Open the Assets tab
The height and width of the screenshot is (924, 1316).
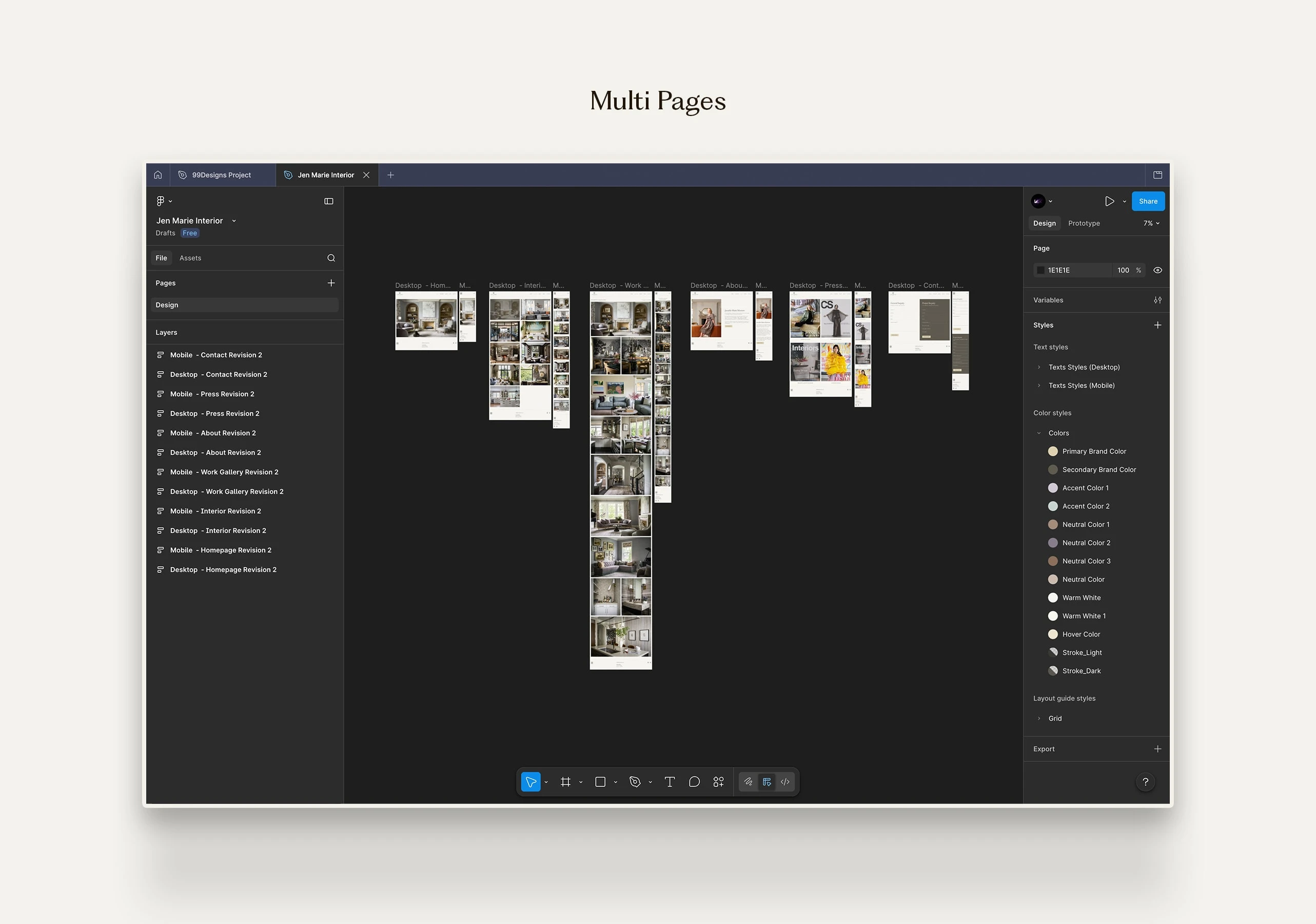(x=190, y=258)
